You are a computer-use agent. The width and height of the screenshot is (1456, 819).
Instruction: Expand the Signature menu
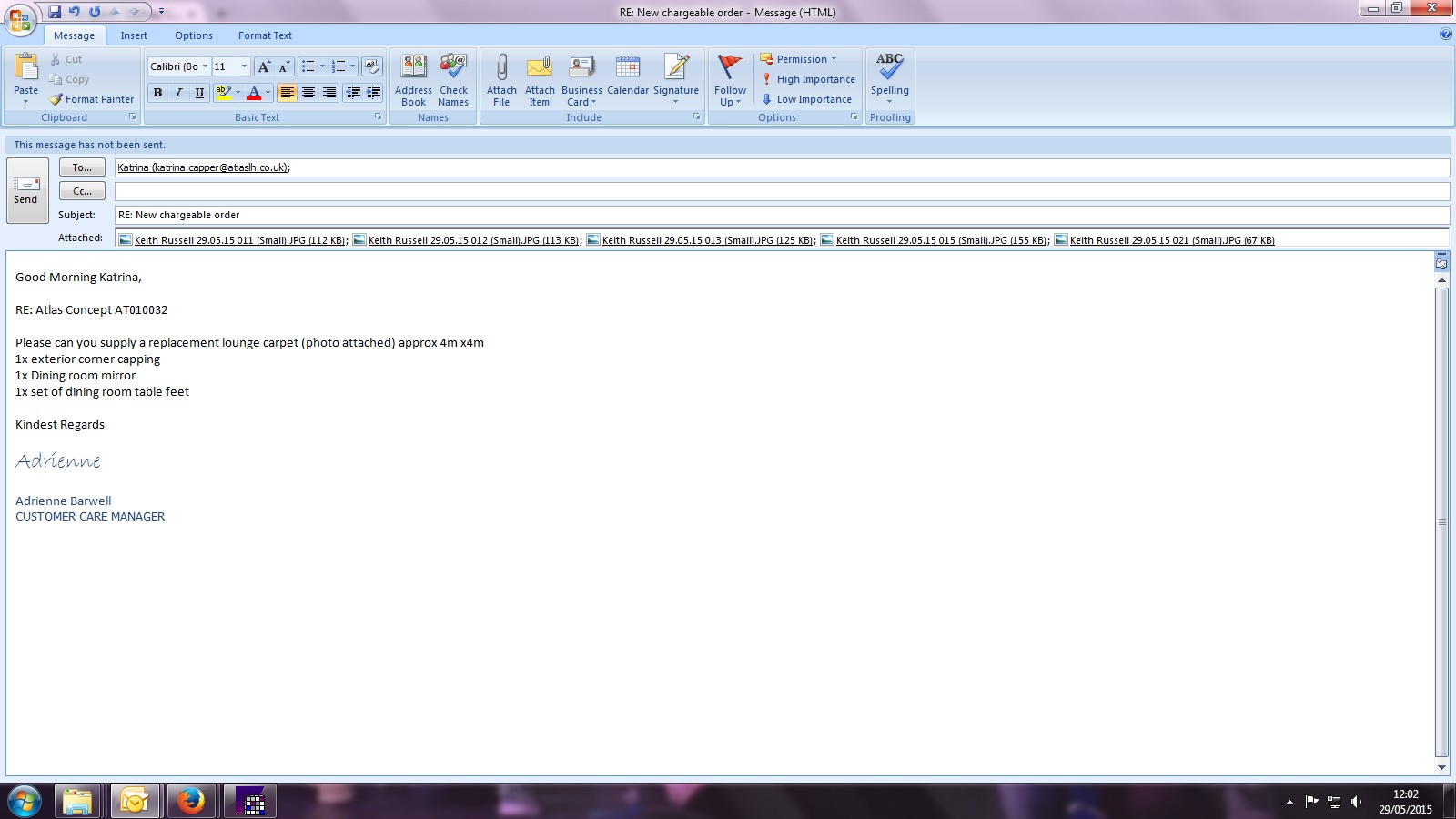pyautogui.click(x=676, y=80)
